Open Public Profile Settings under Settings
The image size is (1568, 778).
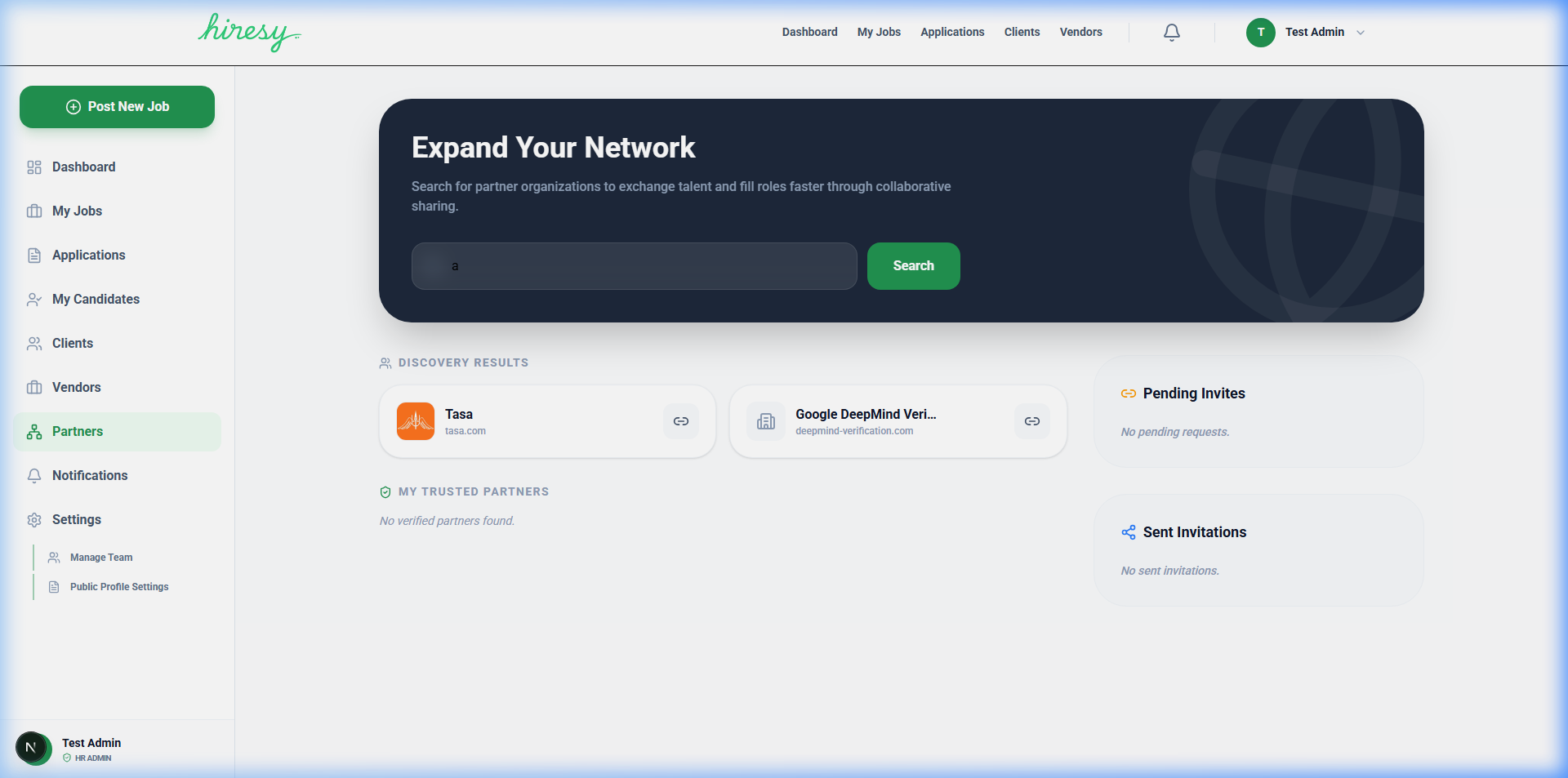119,587
